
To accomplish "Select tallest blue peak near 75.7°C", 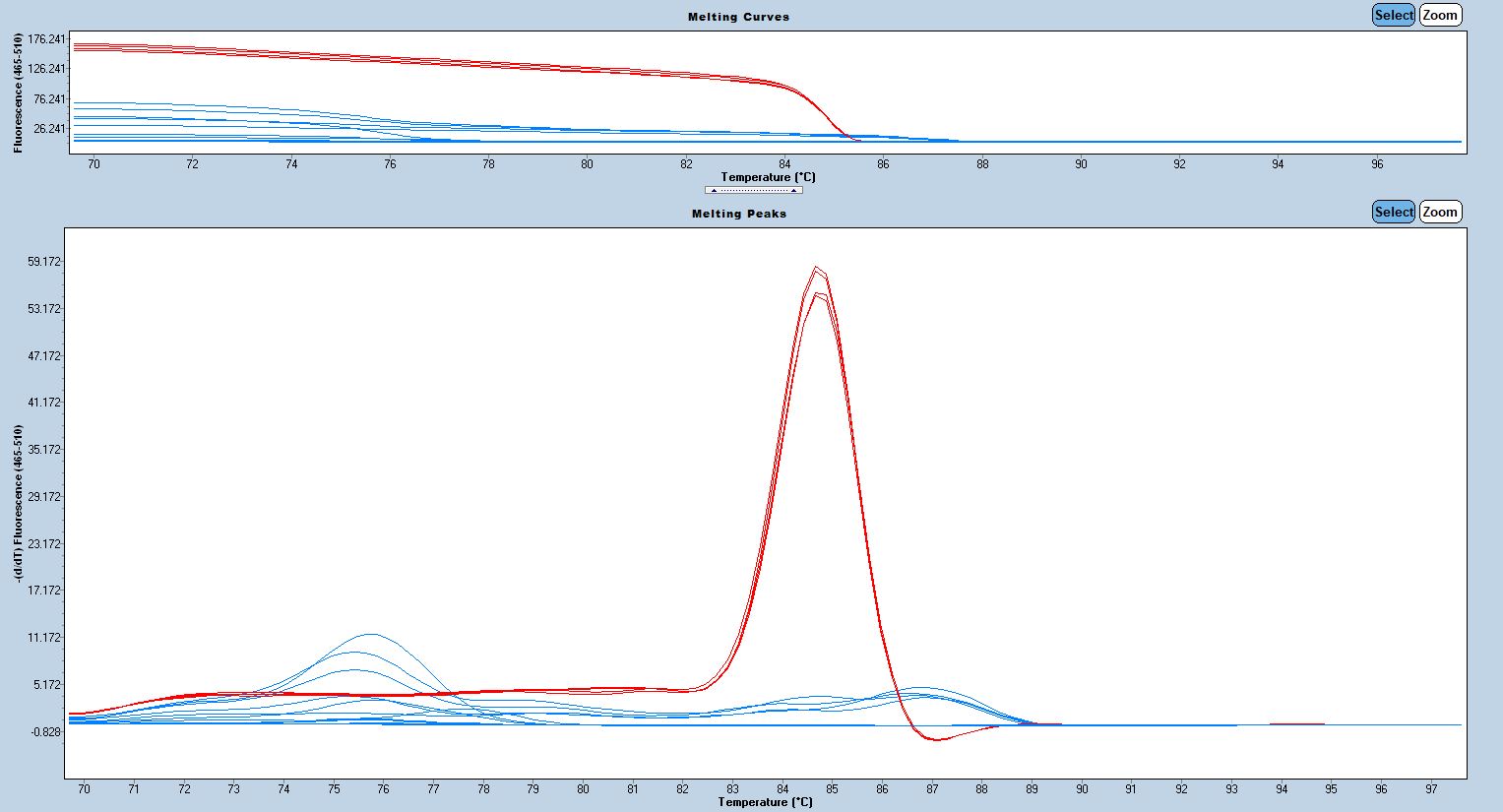I will click(x=371, y=634).
